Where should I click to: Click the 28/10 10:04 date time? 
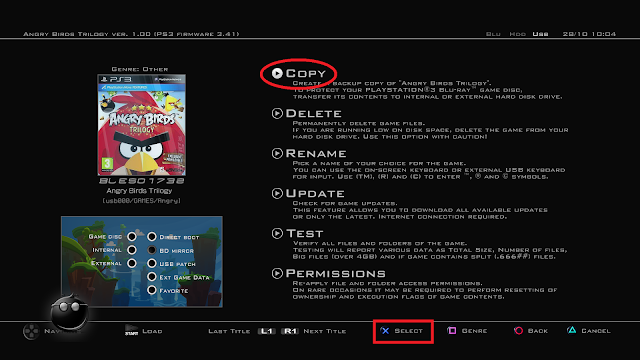589,34
